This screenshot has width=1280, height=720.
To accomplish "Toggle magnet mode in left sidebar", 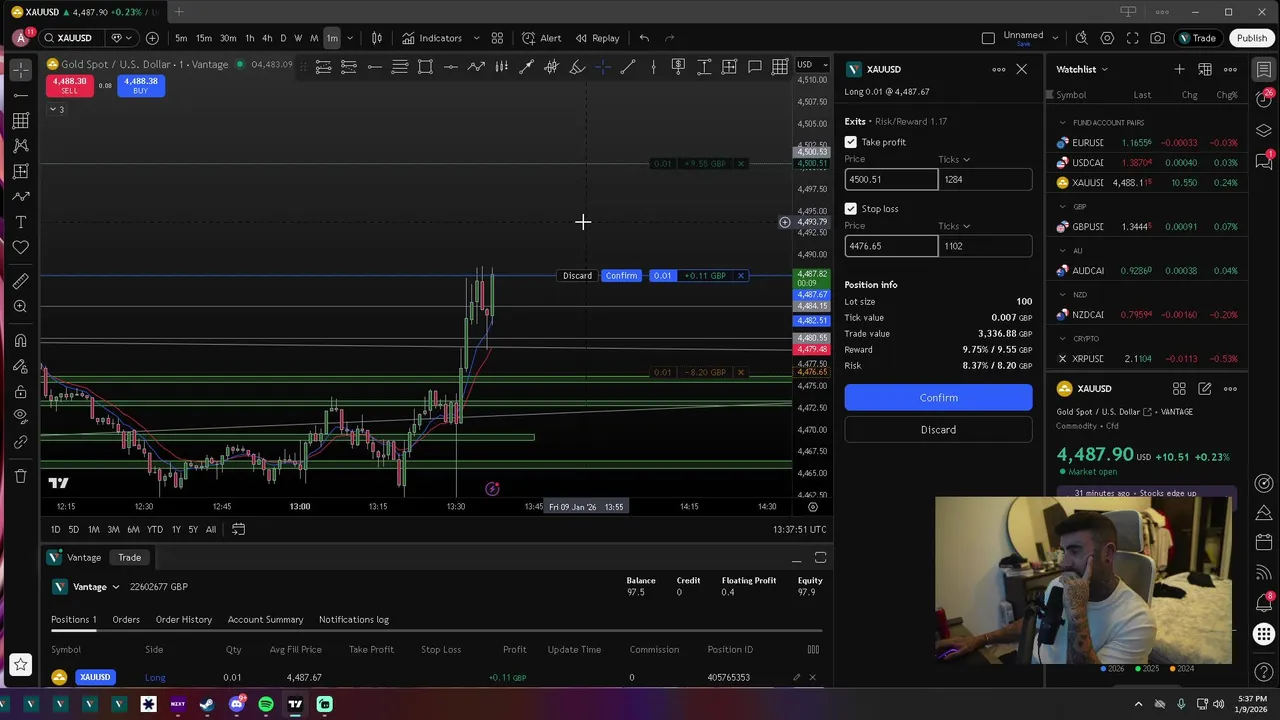I will pos(20,341).
